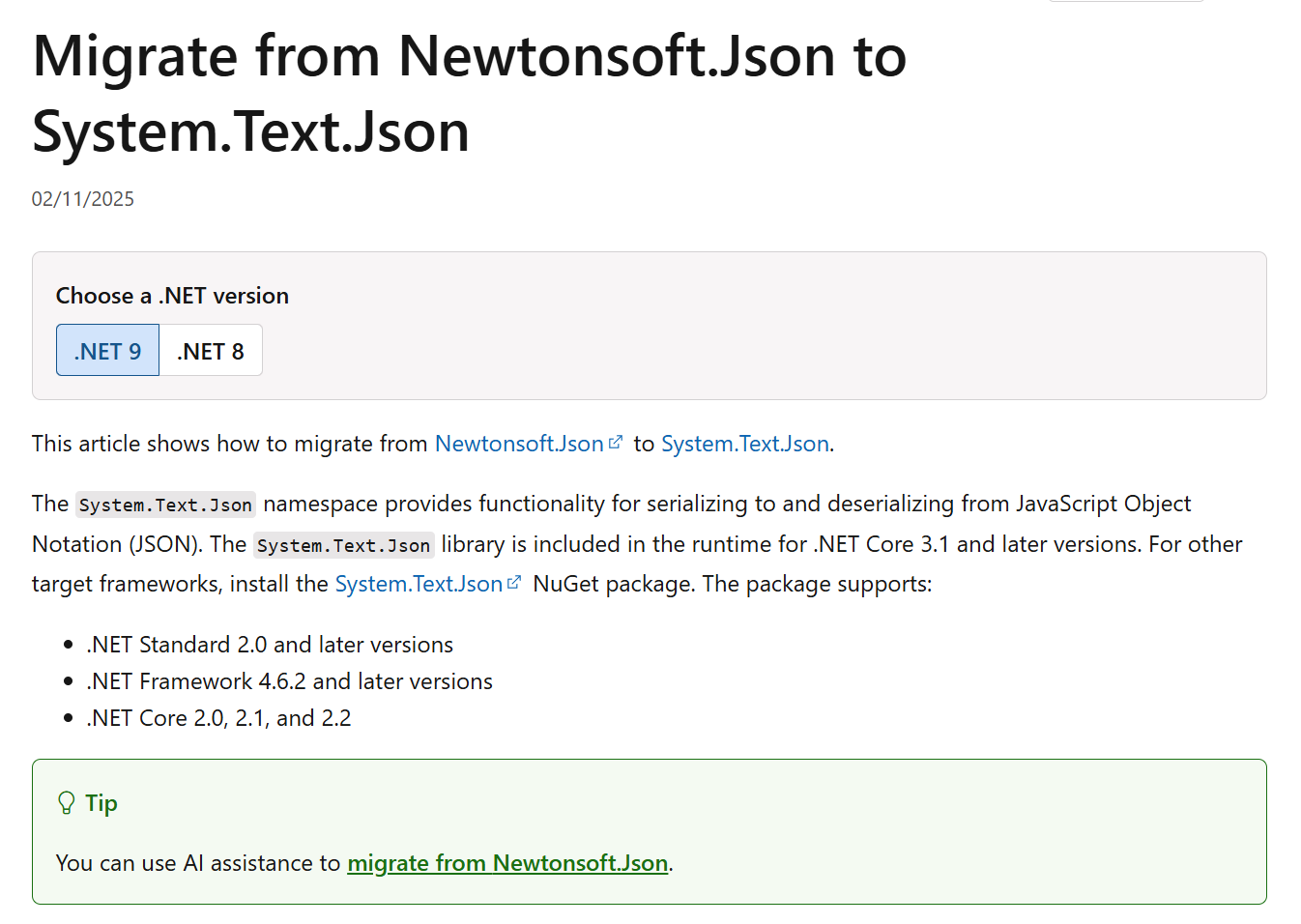Click the '.NET Core 2.0, 2.1, and 2.2' bullet

(x=218, y=718)
